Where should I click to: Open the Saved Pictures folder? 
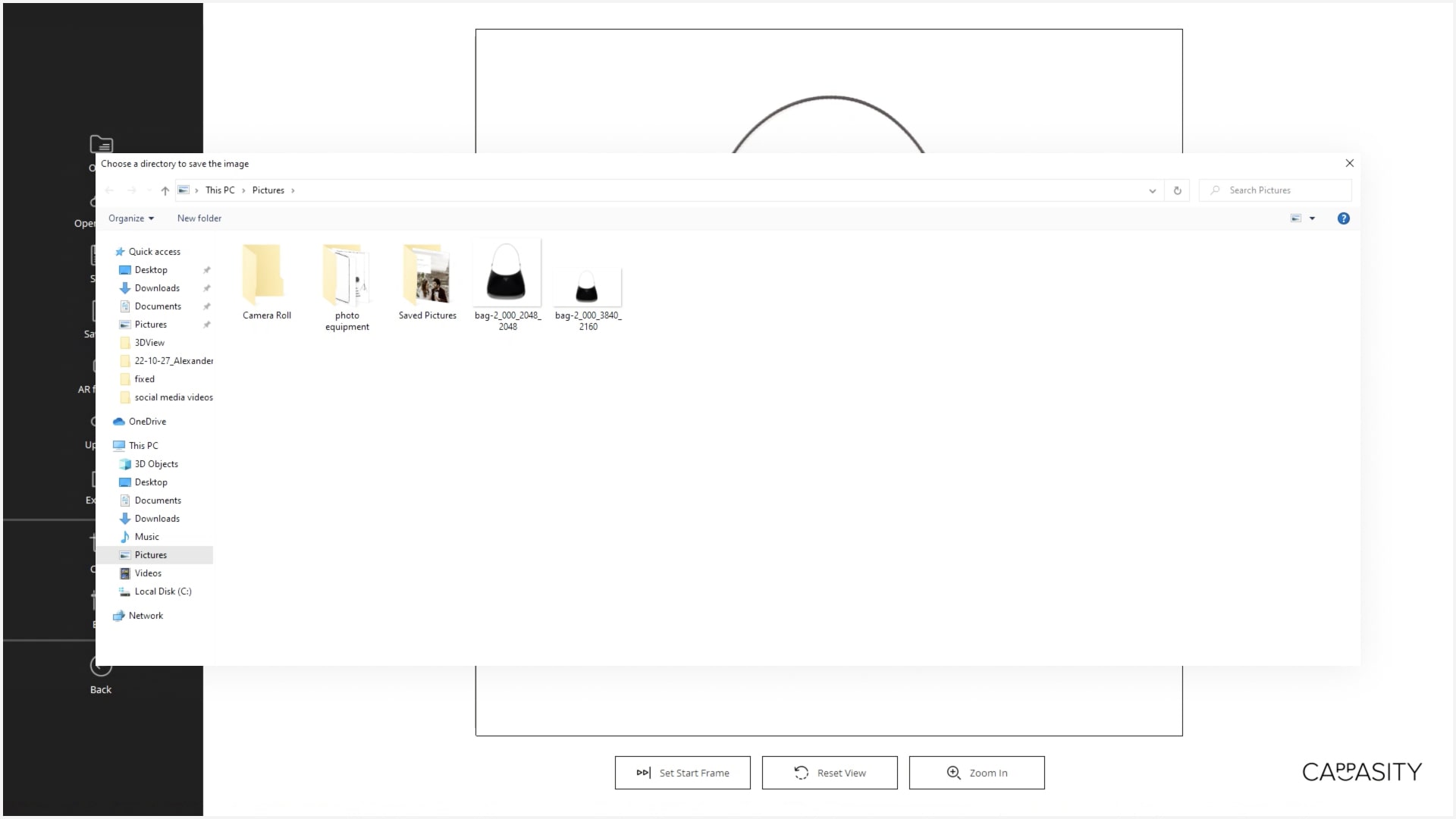click(427, 281)
